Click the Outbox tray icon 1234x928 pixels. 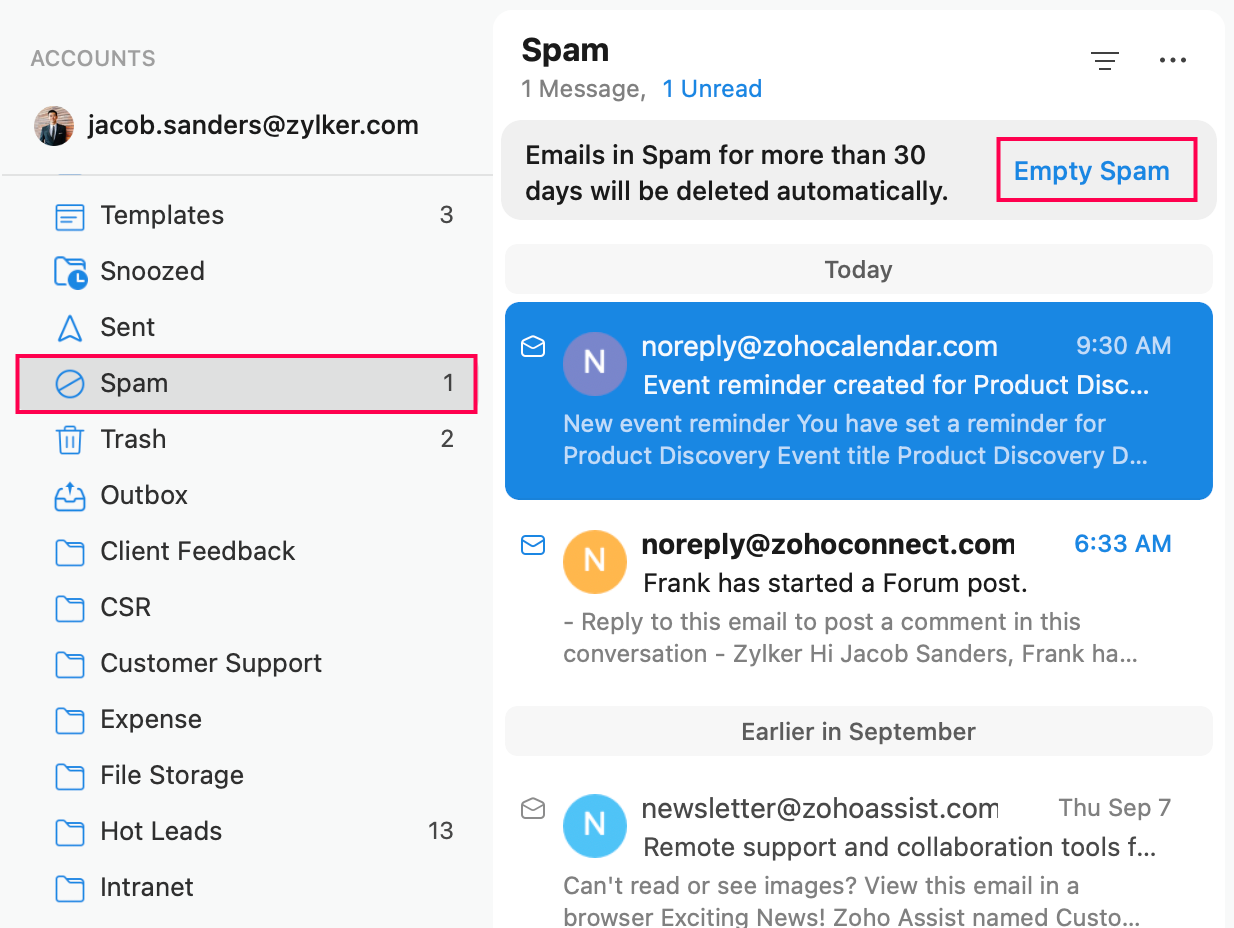pyautogui.click(x=69, y=496)
